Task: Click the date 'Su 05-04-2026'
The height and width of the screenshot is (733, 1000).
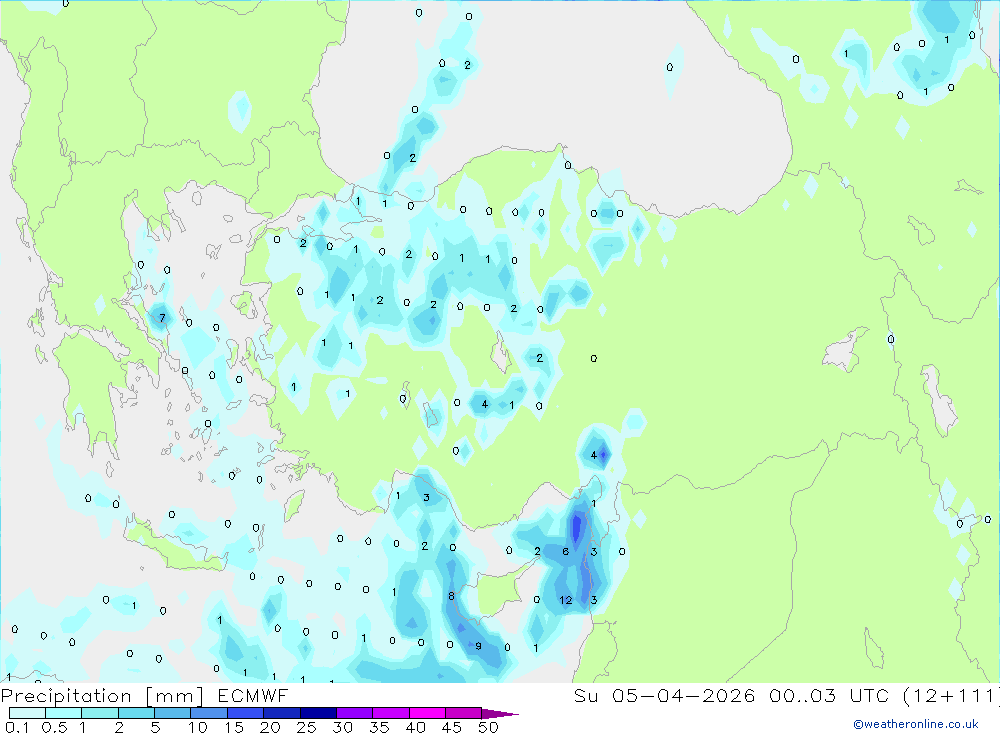Action: pos(664,695)
